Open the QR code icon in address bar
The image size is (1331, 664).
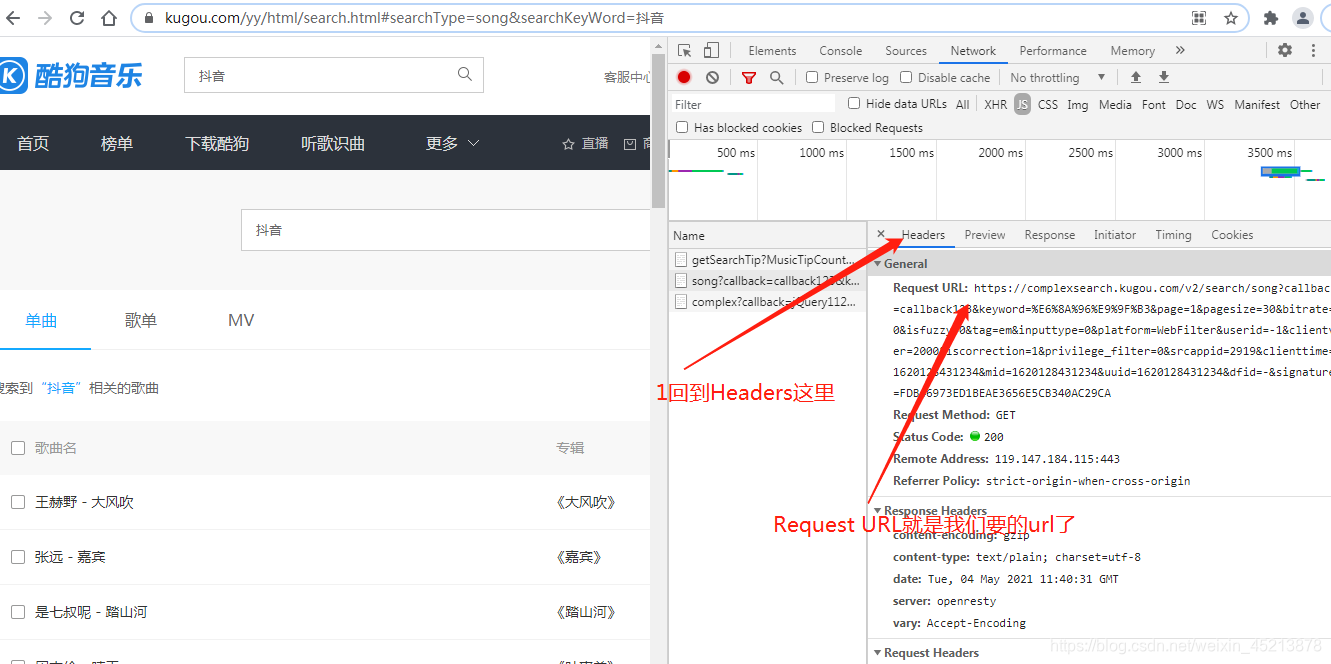tap(1199, 18)
